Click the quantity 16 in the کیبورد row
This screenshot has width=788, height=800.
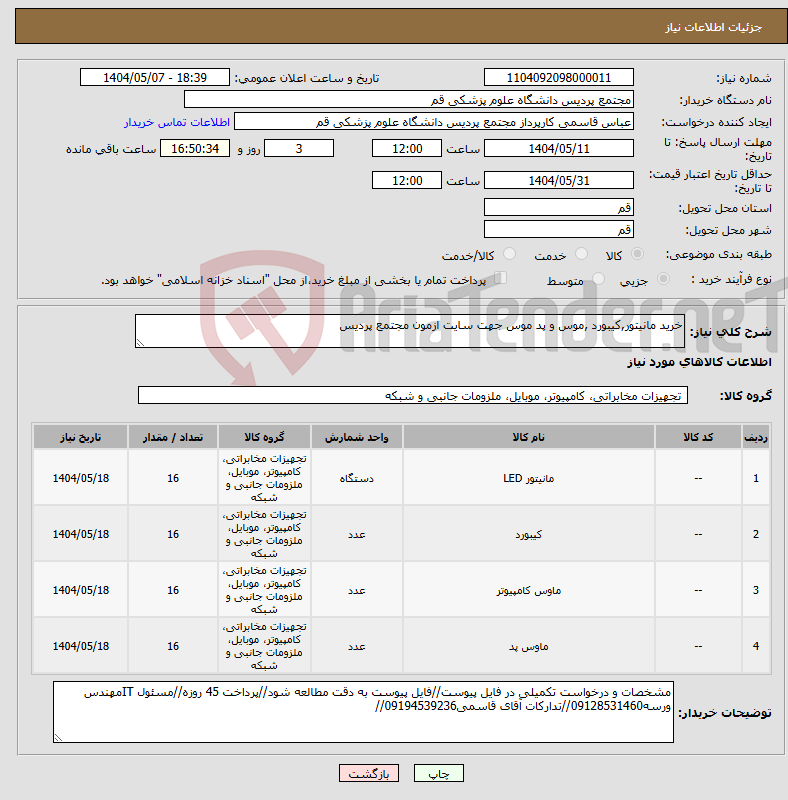[173, 534]
